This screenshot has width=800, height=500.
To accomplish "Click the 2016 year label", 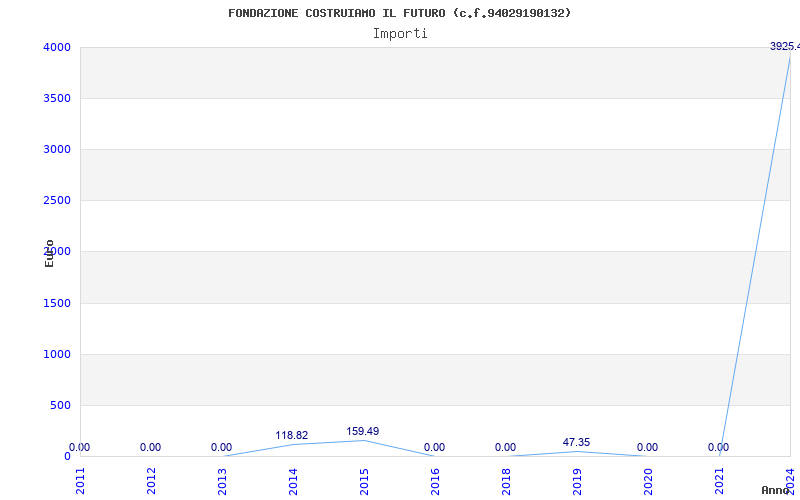I will (x=435, y=481).
